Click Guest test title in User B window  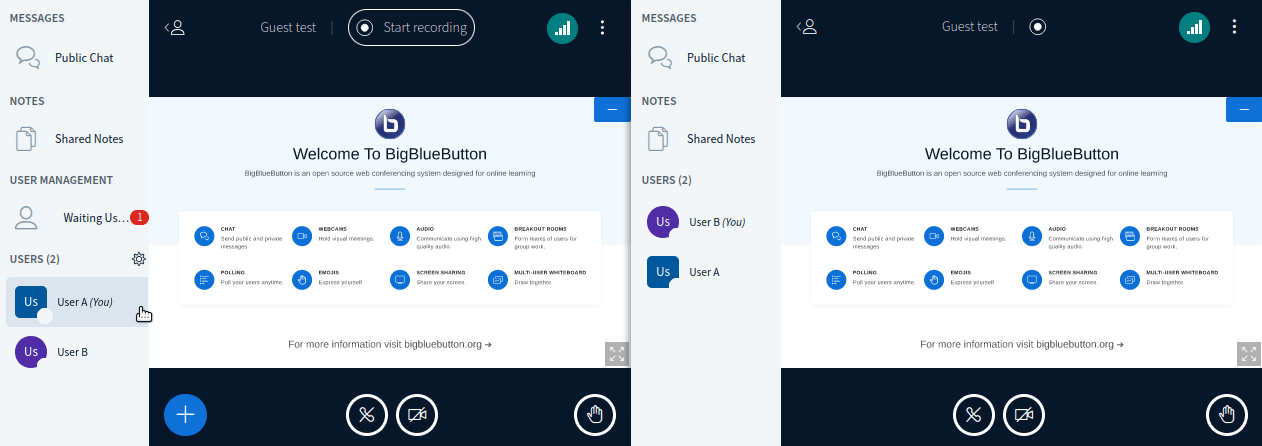(x=970, y=27)
